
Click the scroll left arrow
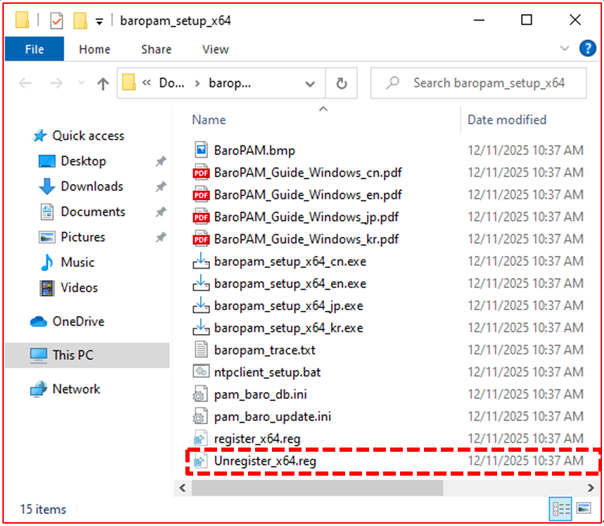click(x=183, y=488)
